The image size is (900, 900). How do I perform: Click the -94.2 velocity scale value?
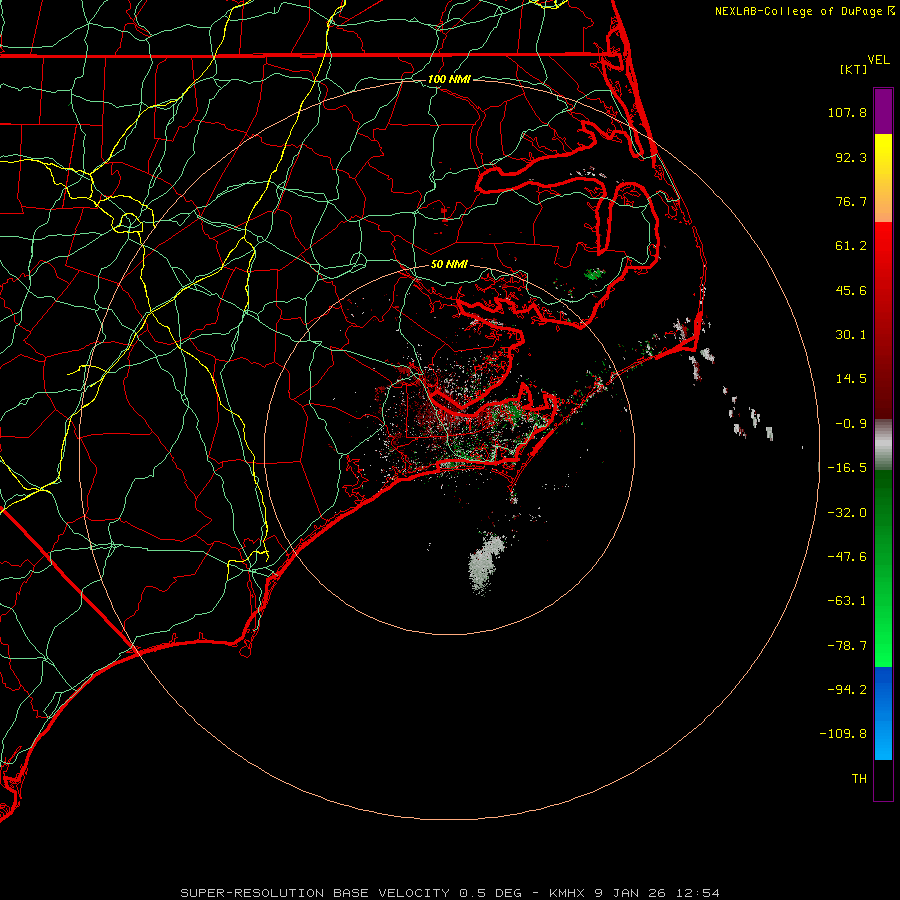point(847,689)
